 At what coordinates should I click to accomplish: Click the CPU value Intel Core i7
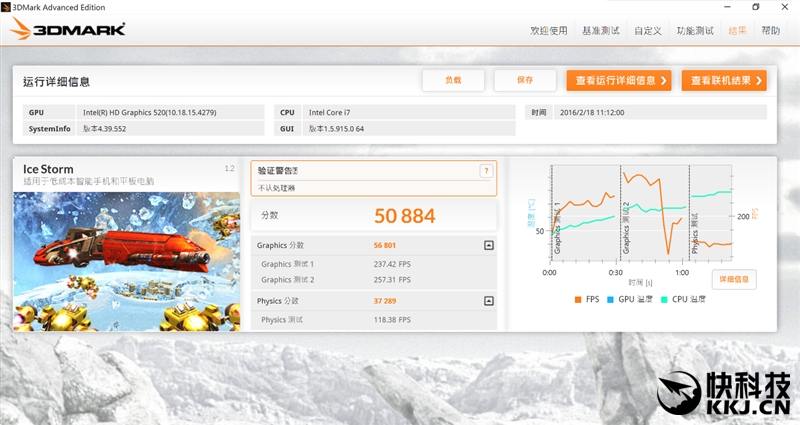click(330, 112)
